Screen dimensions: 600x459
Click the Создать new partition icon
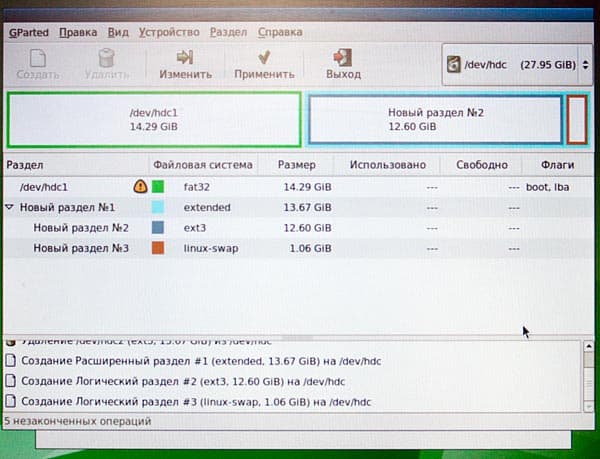(x=38, y=58)
